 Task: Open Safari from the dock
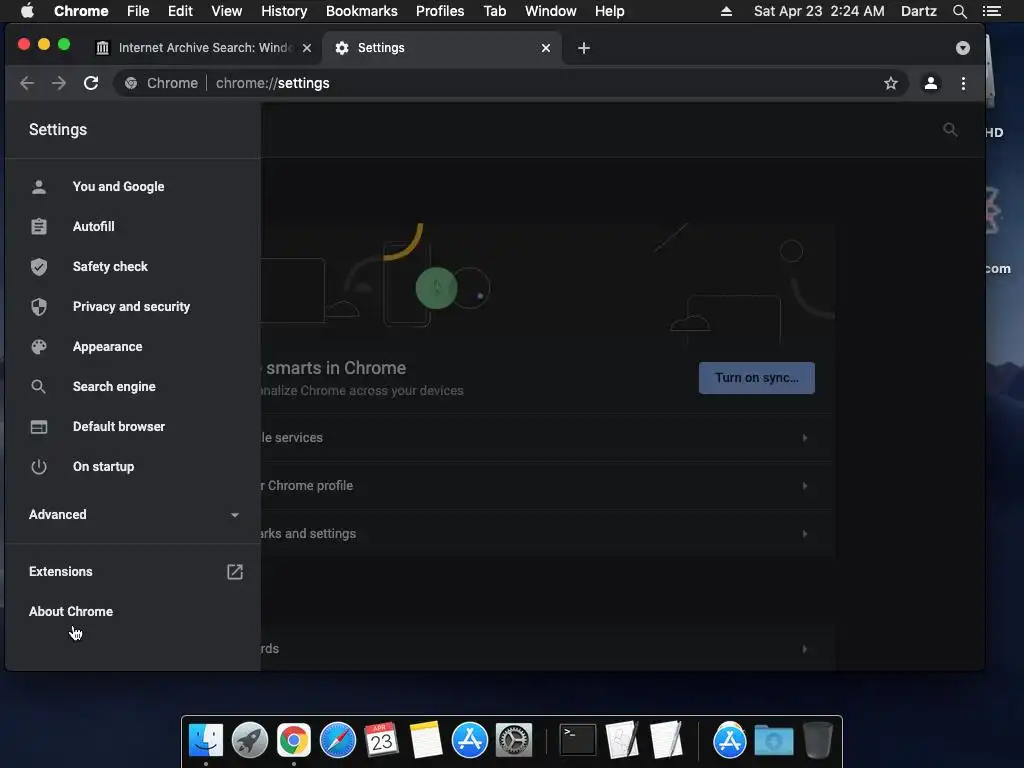338,740
